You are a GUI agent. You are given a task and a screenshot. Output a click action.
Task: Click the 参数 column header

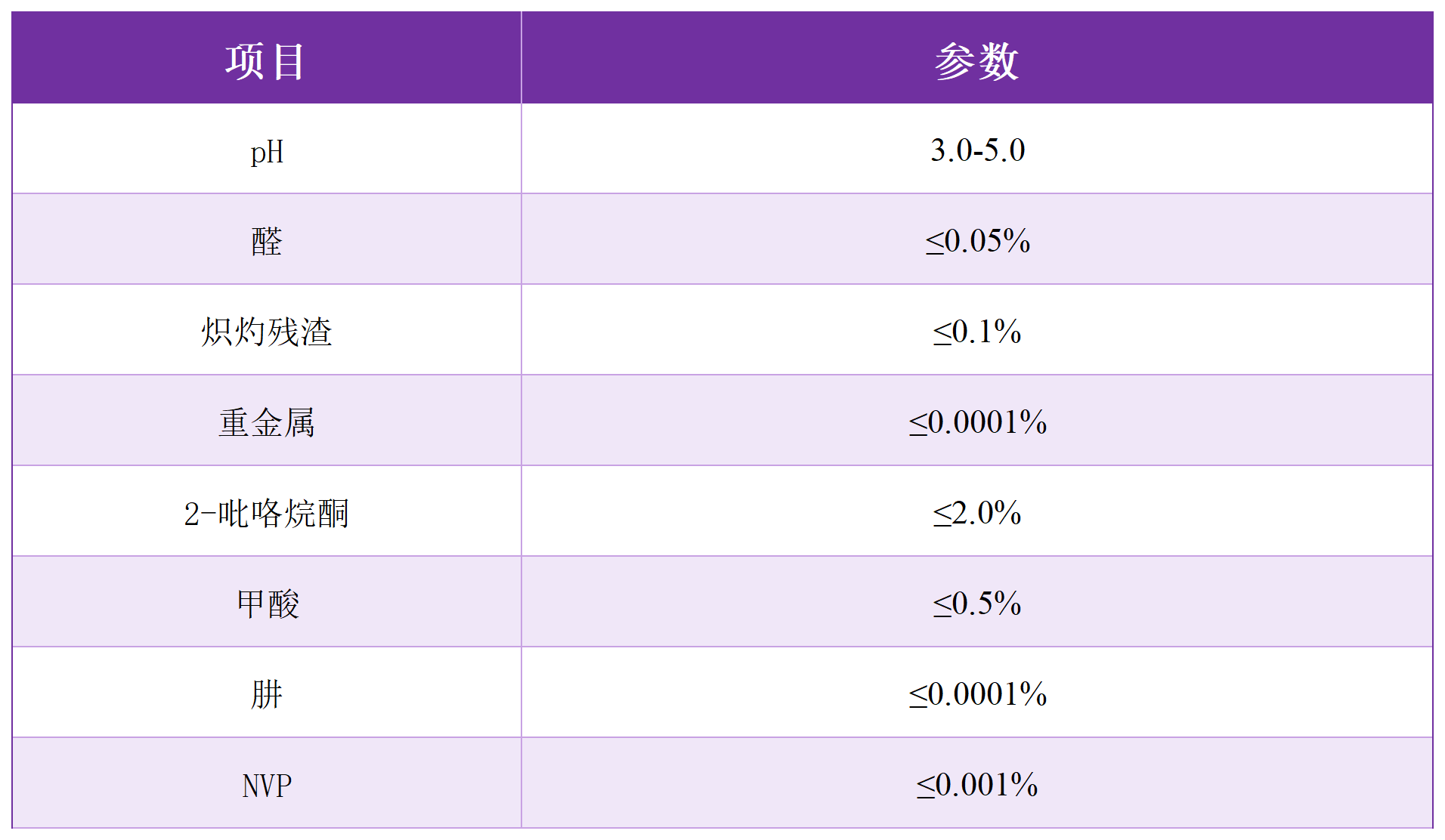(976, 61)
